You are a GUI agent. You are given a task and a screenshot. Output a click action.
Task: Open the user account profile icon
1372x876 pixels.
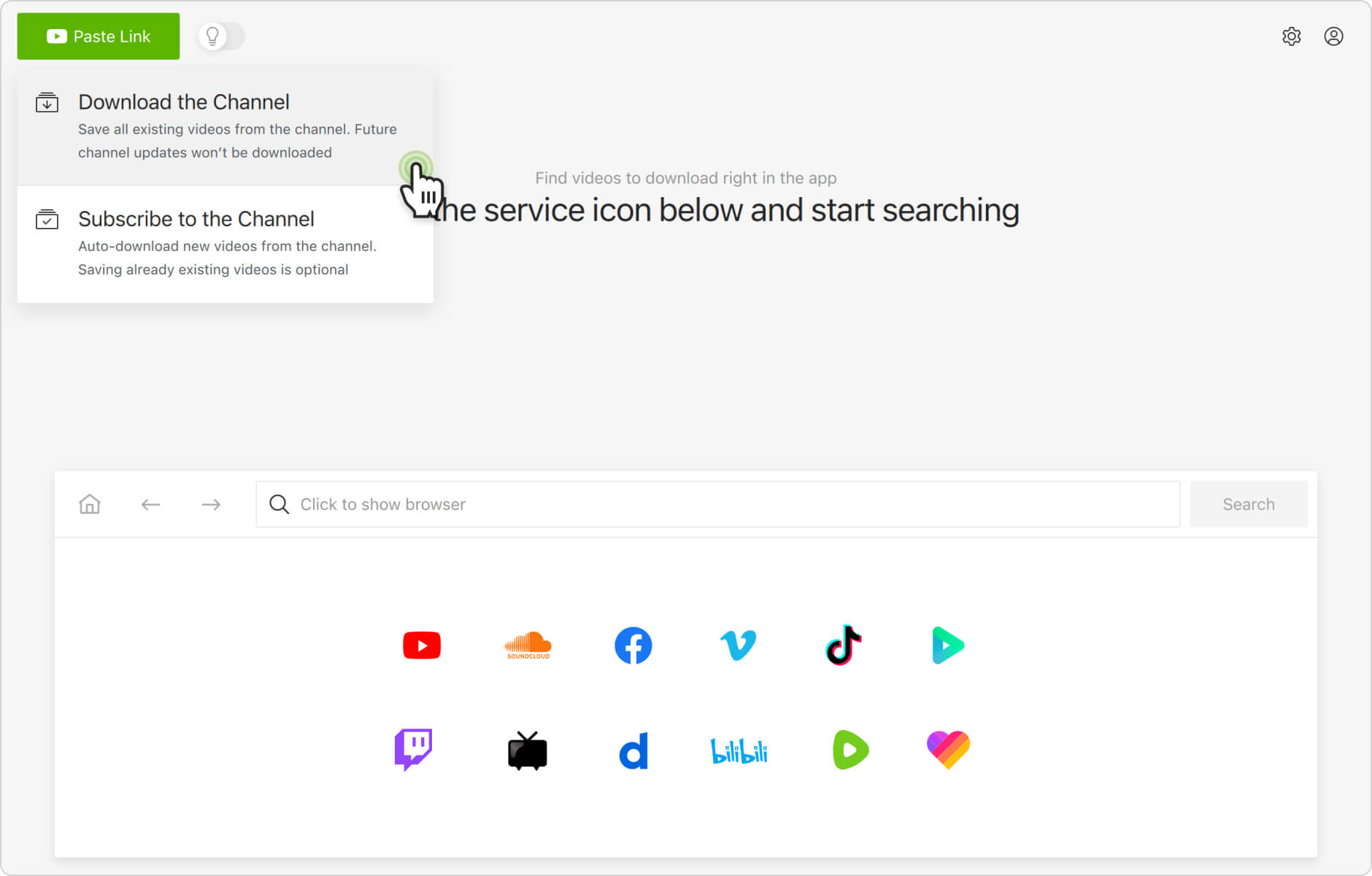pyautogui.click(x=1333, y=36)
